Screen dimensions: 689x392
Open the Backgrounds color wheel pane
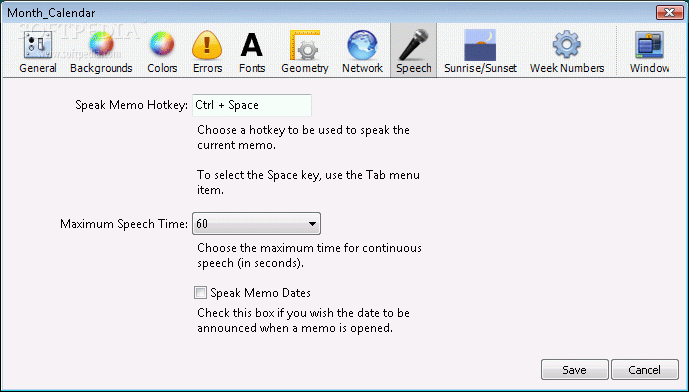click(101, 51)
